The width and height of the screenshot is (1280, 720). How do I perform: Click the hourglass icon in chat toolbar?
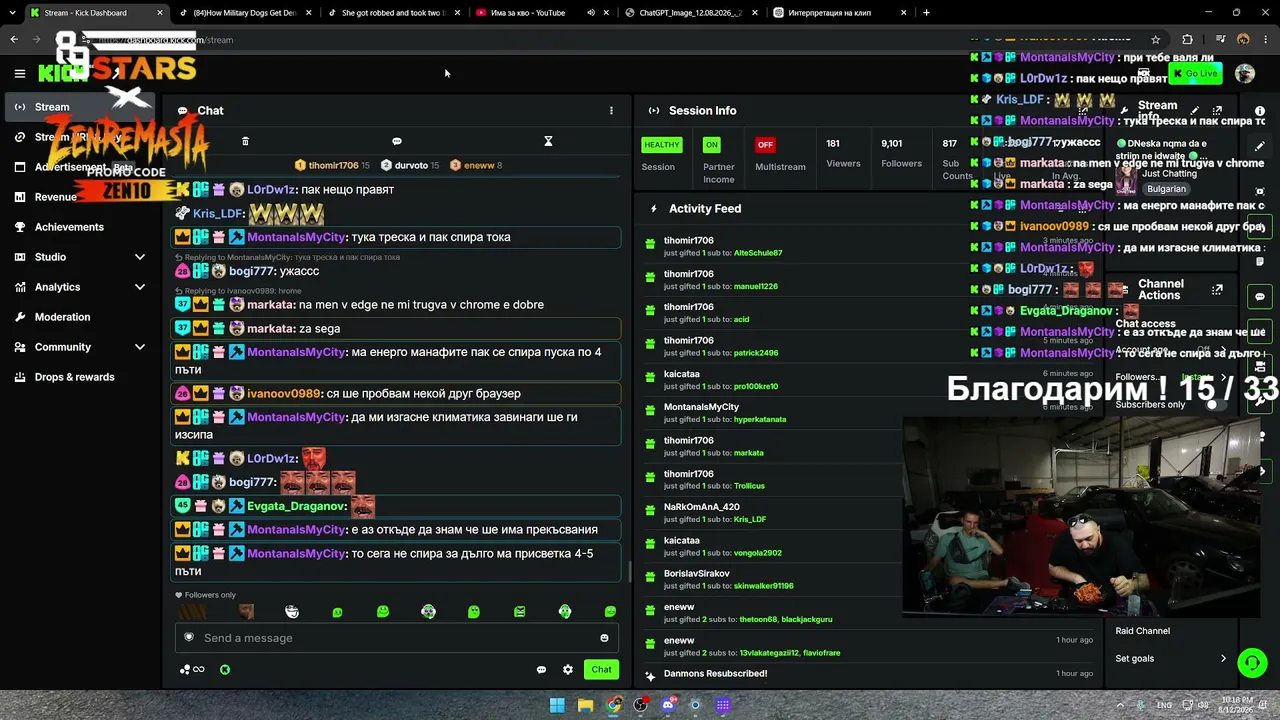[548, 141]
